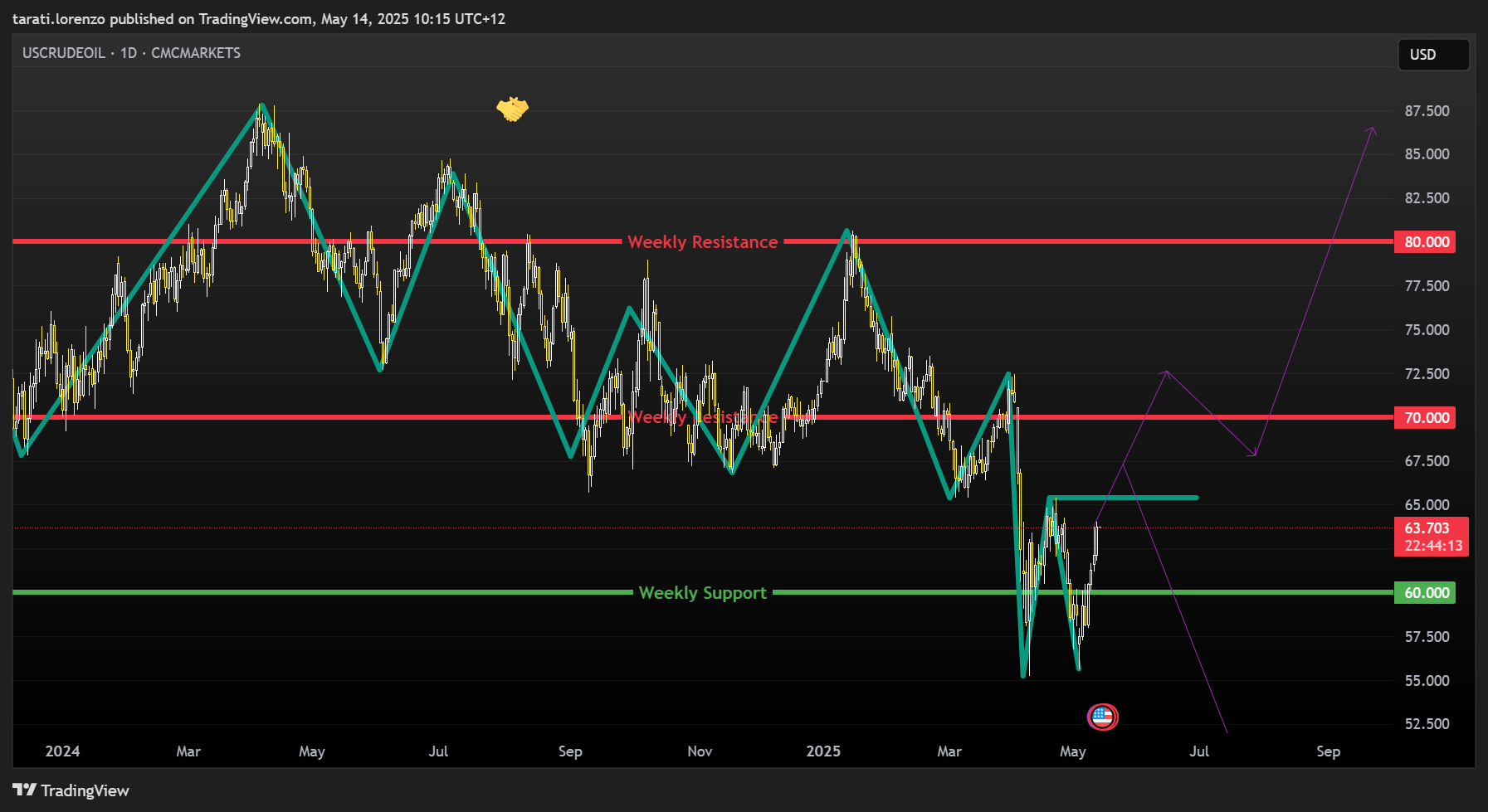Click the publisher caption with tarati.lorenzo
The width and height of the screenshot is (1488, 812).
coord(259,19)
